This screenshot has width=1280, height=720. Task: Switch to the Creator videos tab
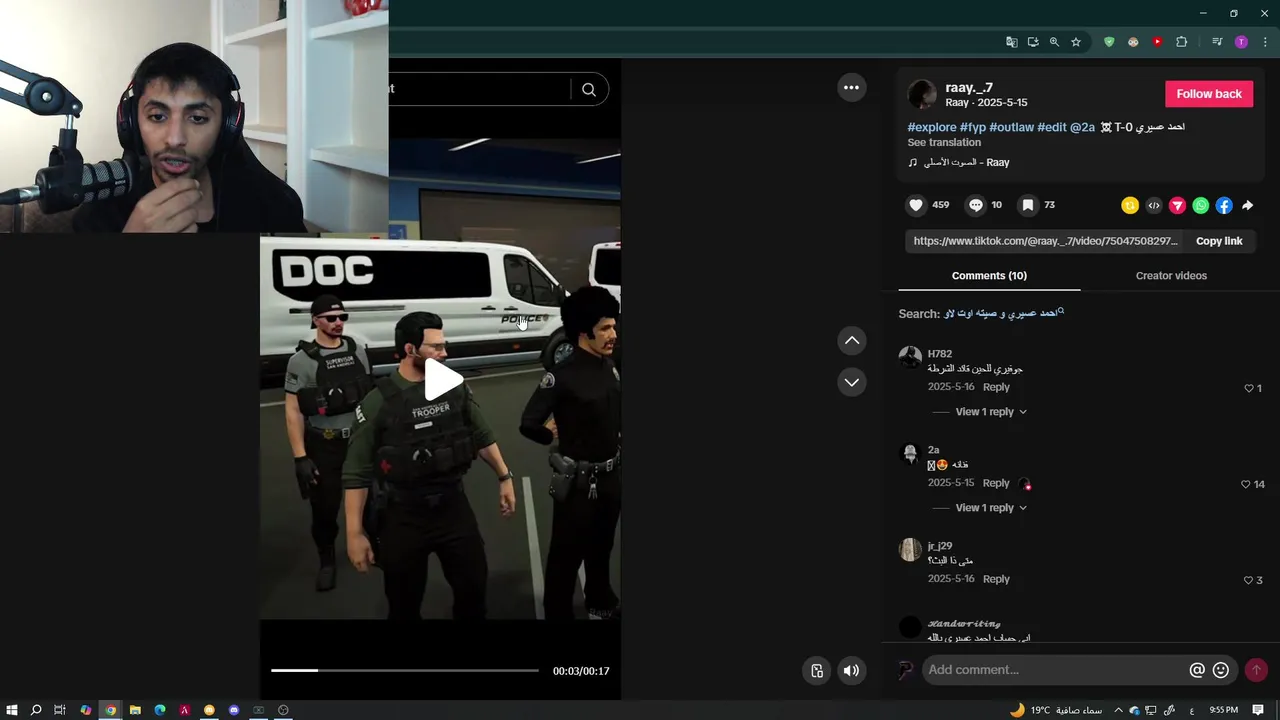[x=1171, y=276]
